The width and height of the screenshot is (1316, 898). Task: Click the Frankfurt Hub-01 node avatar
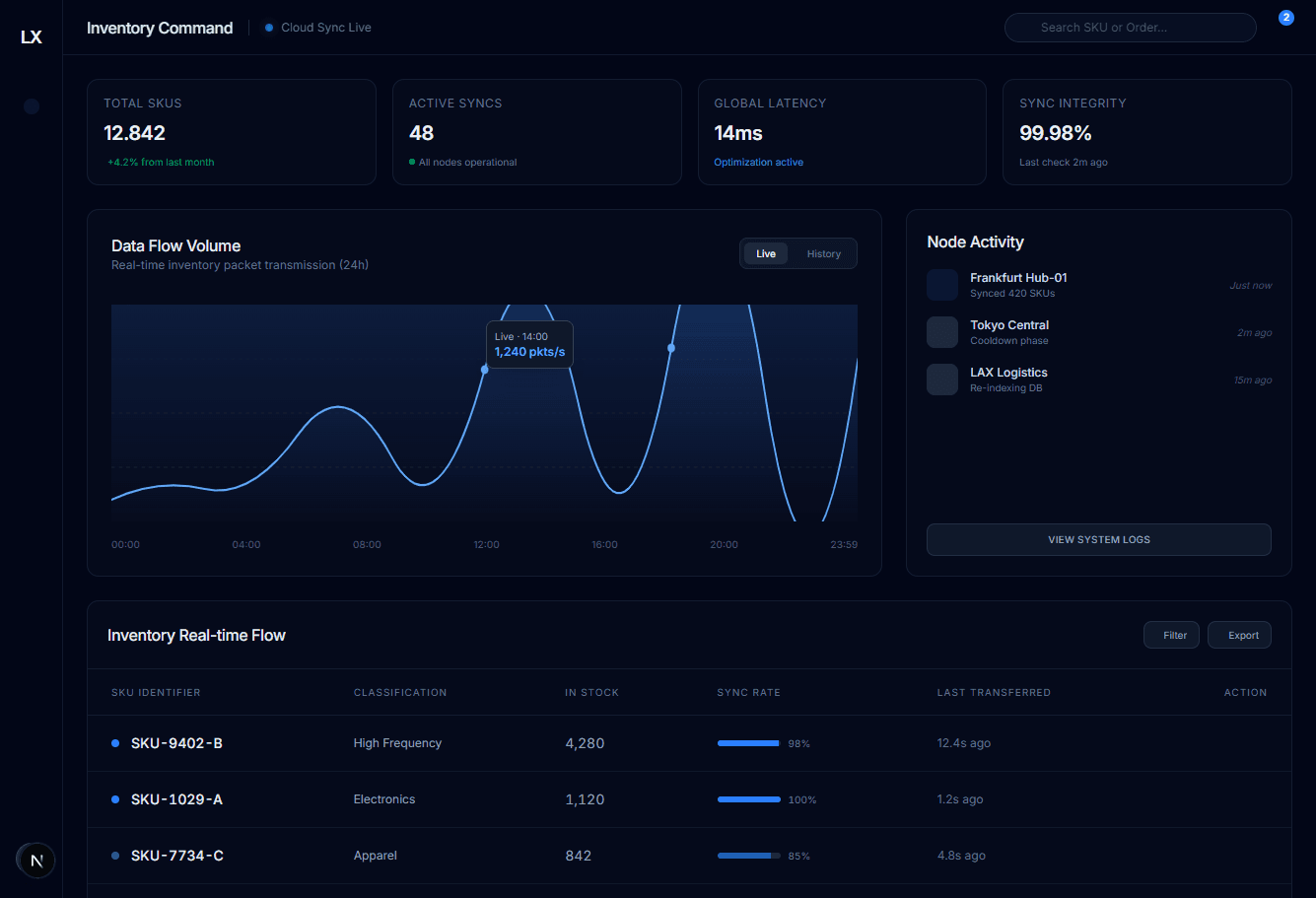coord(941,285)
